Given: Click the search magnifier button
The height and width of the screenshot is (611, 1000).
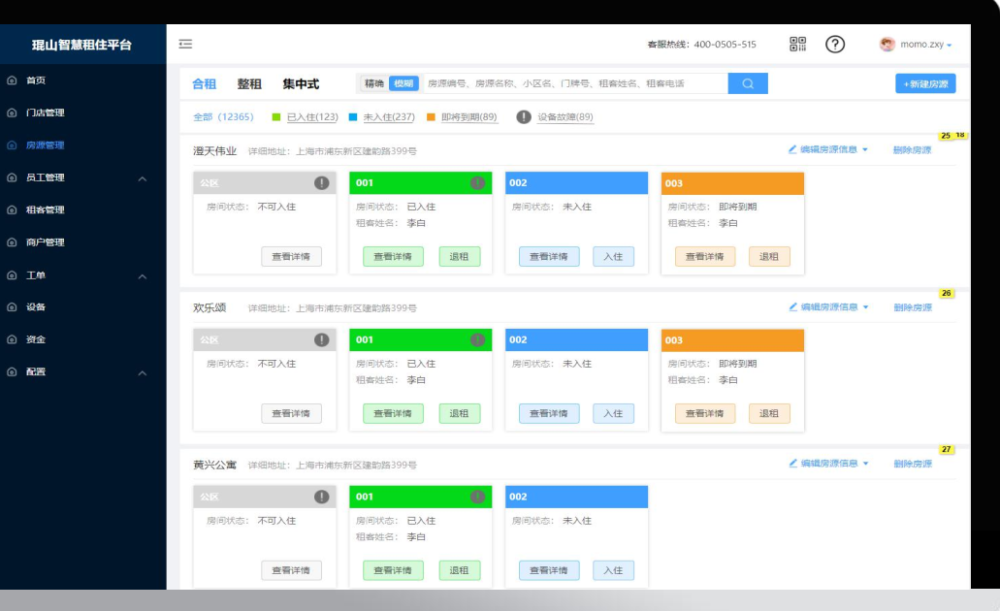Looking at the screenshot, I should pos(748,84).
